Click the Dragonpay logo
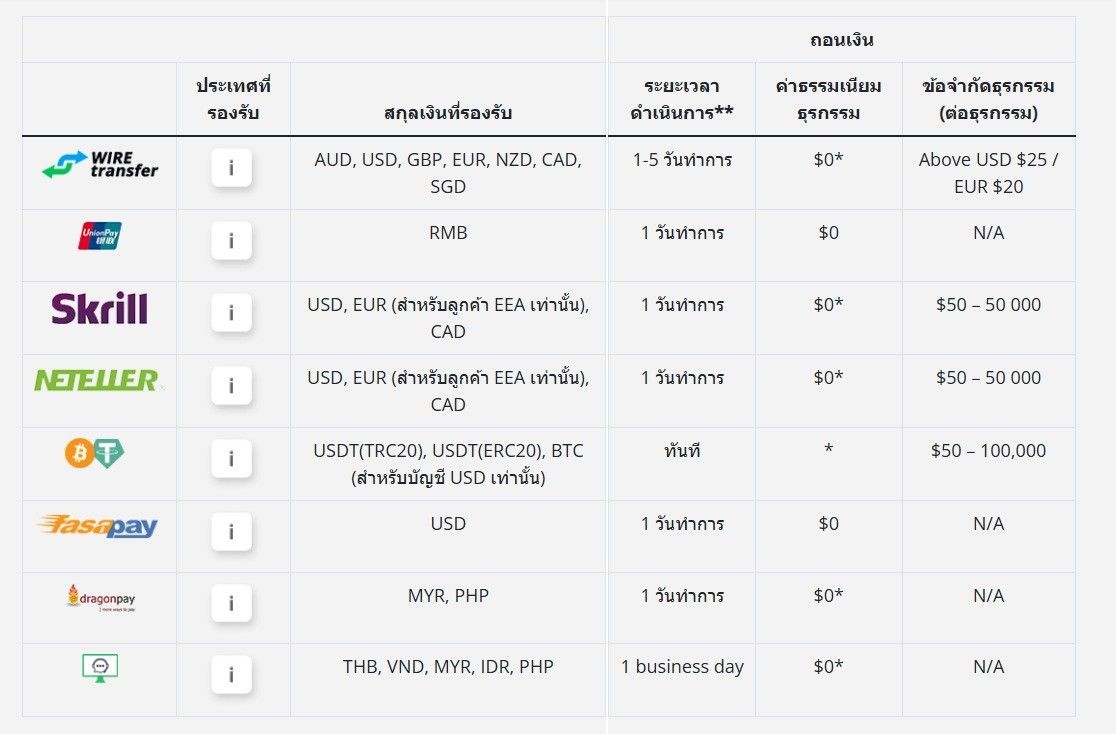 100,598
